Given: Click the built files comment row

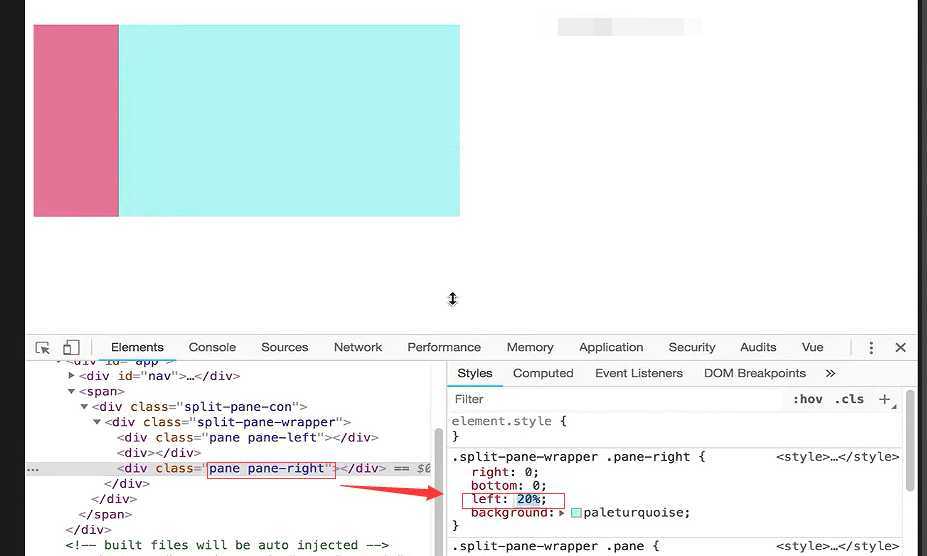Looking at the screenshot, I should point(227,545).
